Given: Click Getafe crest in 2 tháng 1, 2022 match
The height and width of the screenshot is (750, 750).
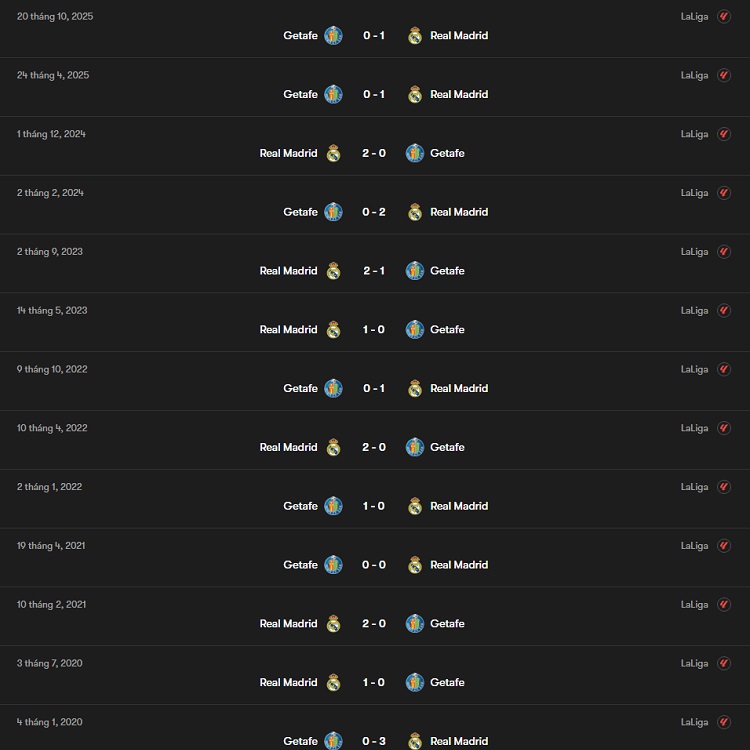Looking at the screenshot, I should (x=333, y=507).
